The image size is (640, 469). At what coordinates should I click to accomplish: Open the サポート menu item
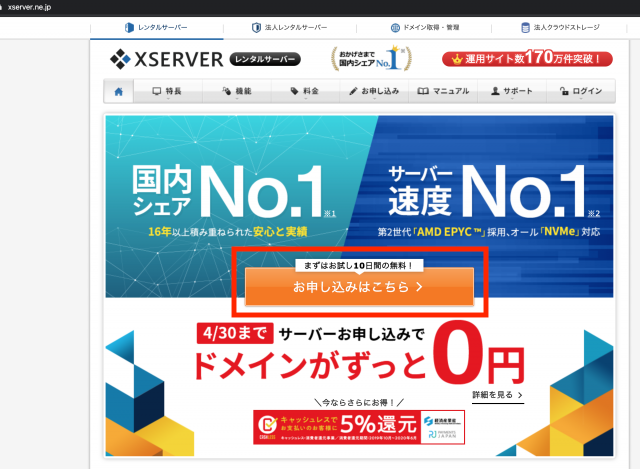click(x=512, y=91)
